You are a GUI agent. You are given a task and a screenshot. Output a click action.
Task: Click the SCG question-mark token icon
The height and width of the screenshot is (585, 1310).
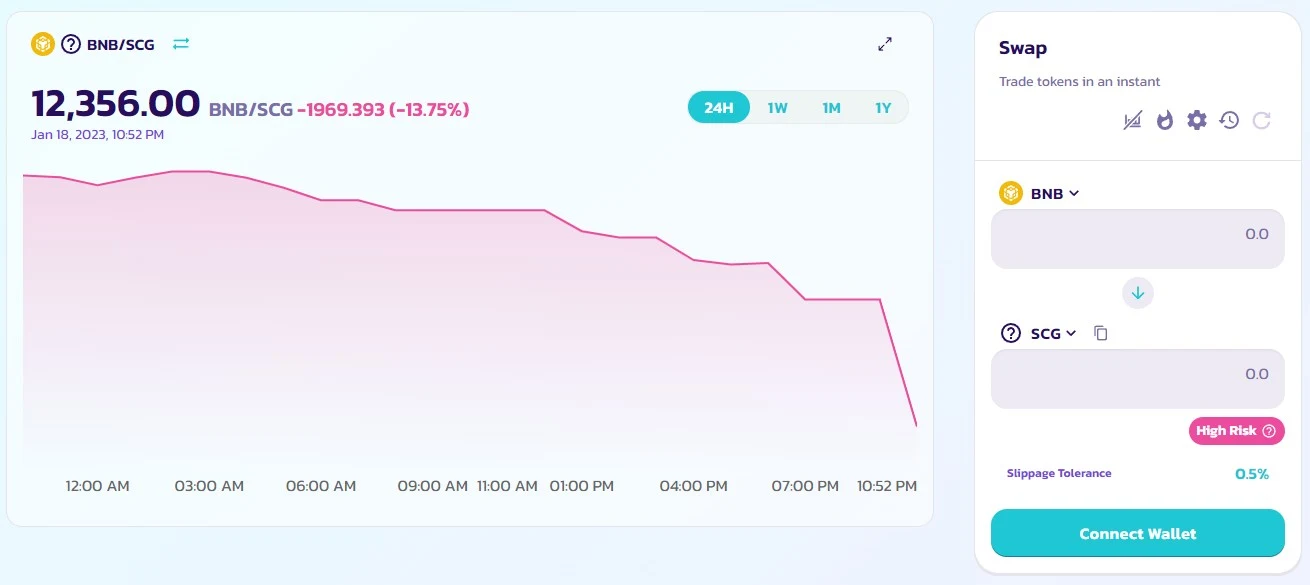click(x=1011, y=333)
